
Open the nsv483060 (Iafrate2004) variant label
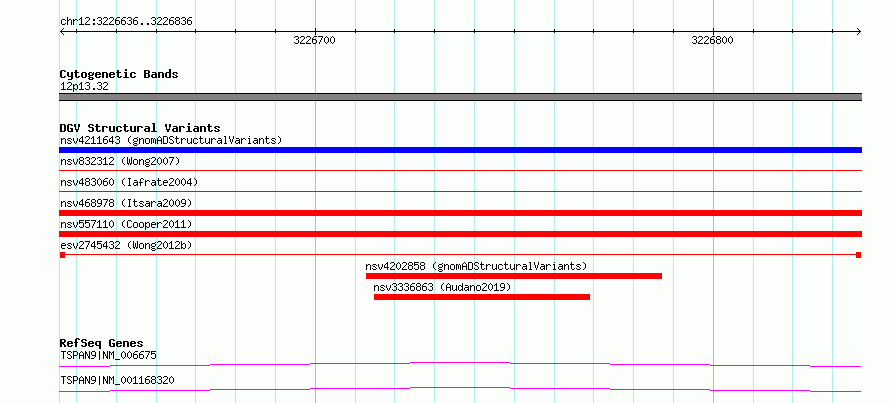[x=129, y=182]
